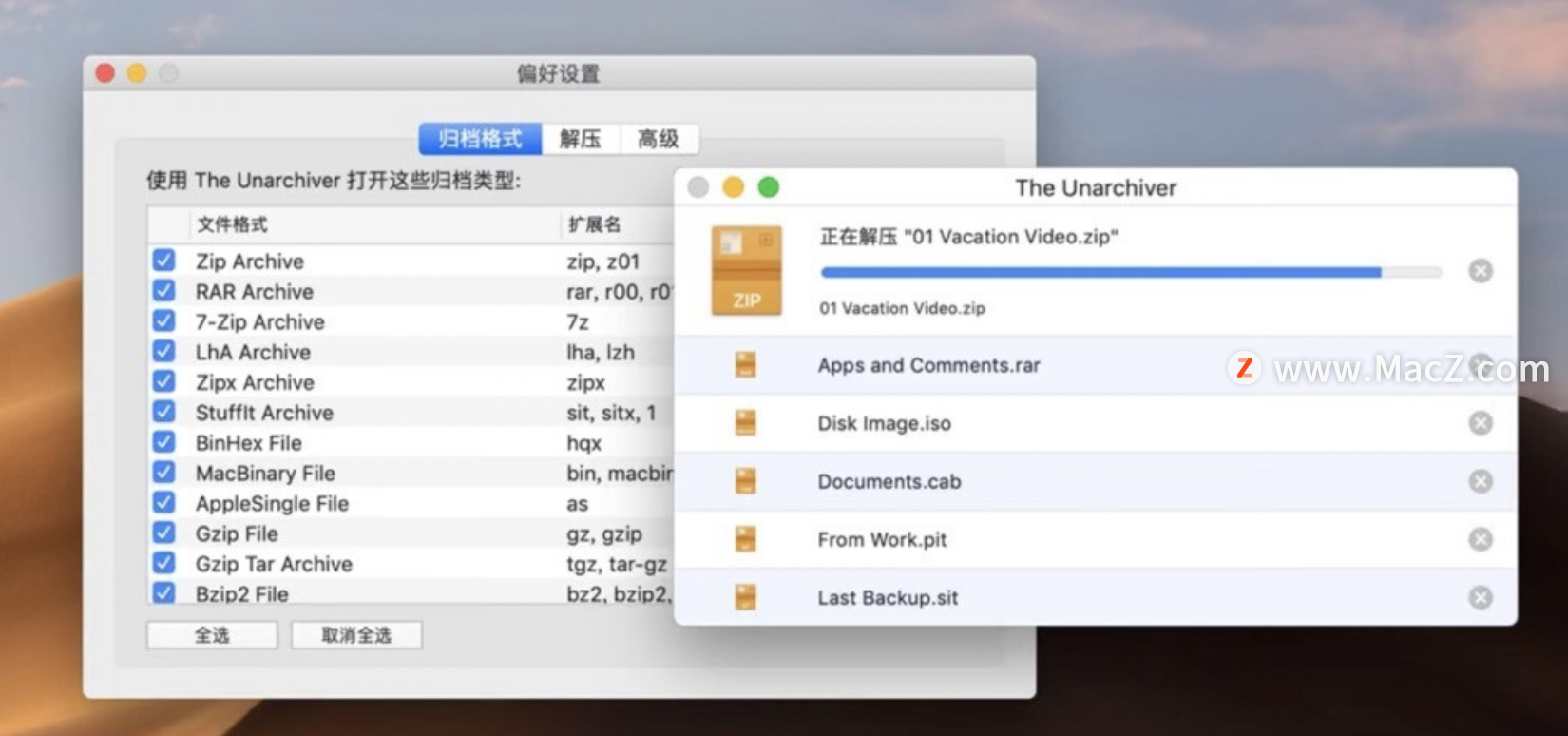This screenshot has height=736, width=1568.
Task: Switch to the 归档格式 tab
Action: pyautogui.click(x=480, y=139)
